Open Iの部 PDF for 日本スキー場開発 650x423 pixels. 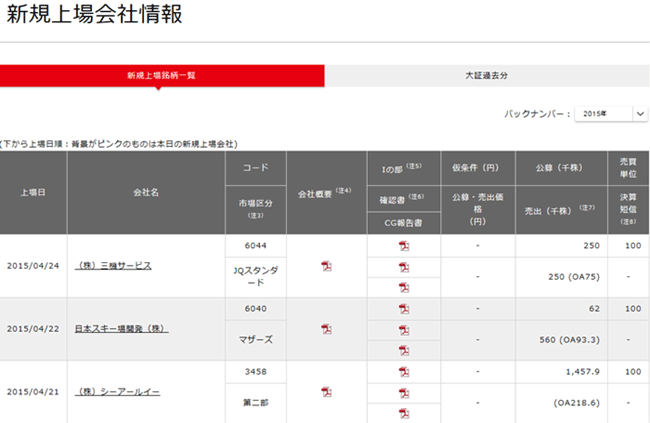tap(404, 309)
